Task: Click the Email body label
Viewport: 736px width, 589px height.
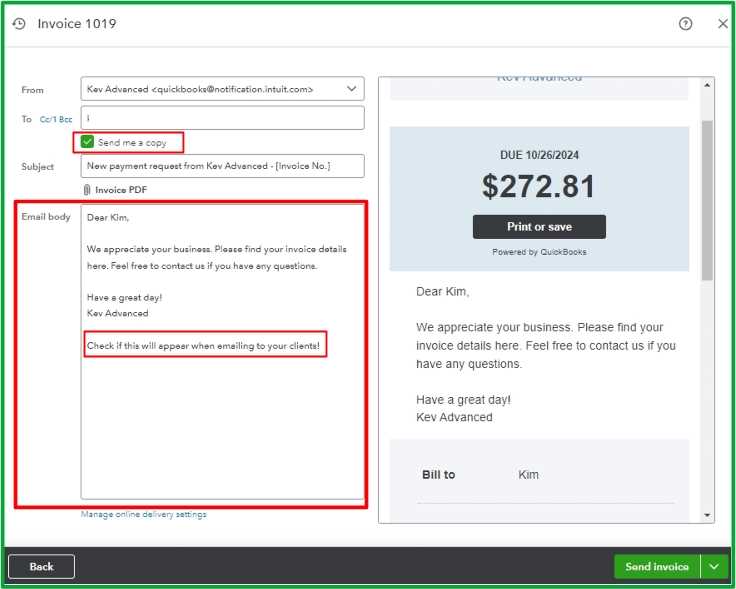Action: pyautogui.click(x=46, y=217)
